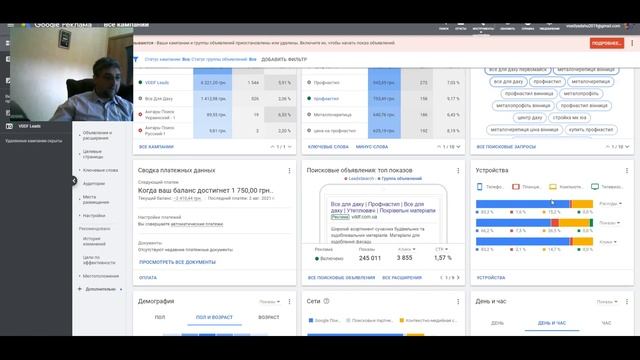640x360 pixels.
Task: Click ПРОСМОТРЕТЬ ВСЕ ДОКУМЕНТЫ link
Action: [x=178, y=262]
